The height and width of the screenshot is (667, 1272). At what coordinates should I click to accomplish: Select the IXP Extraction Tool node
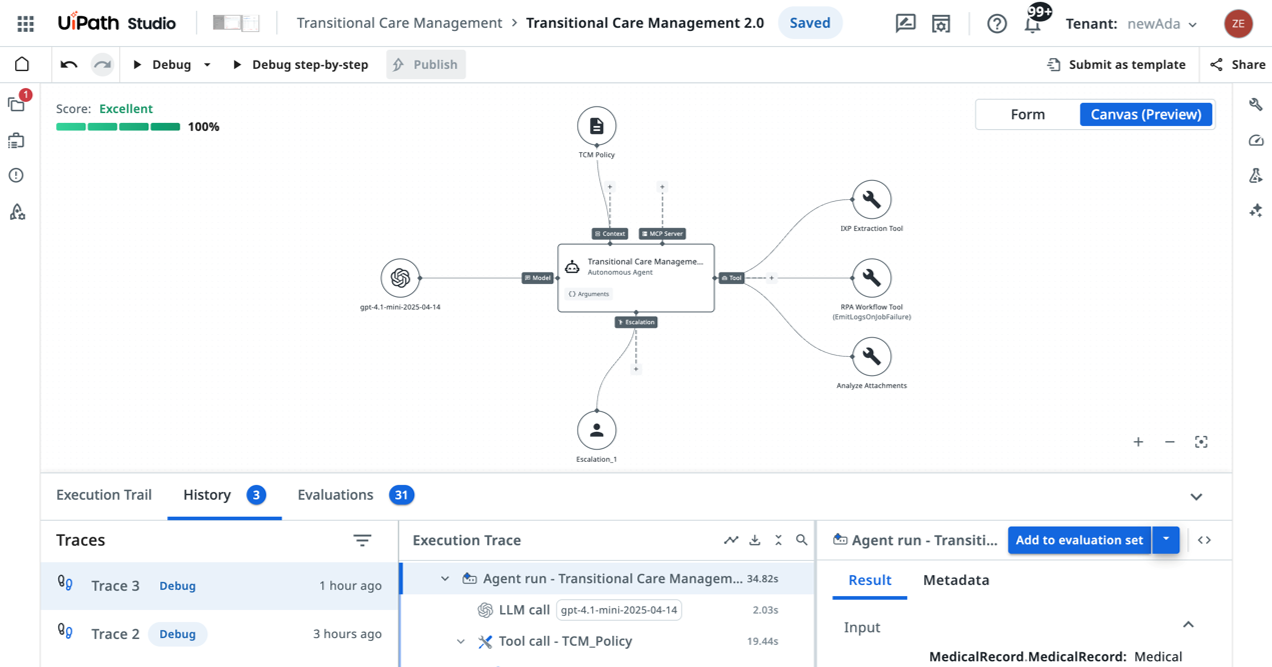[871, 199]
